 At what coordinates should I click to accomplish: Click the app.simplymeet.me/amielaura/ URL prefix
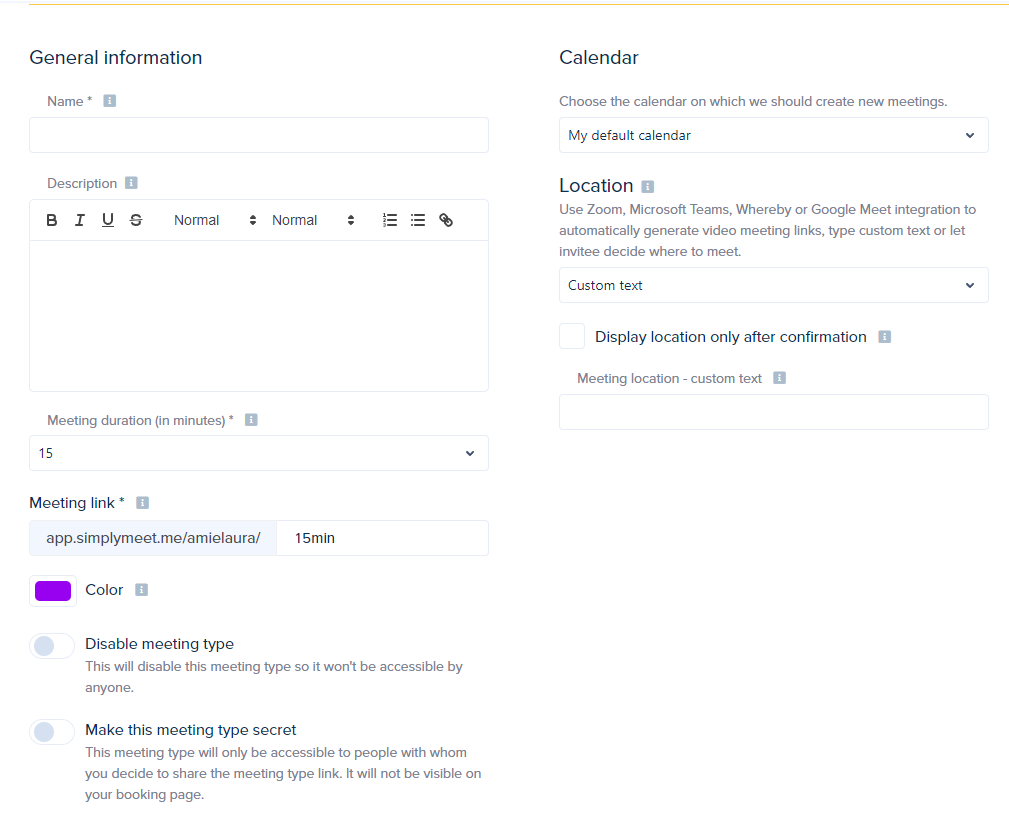coord(153,538)
